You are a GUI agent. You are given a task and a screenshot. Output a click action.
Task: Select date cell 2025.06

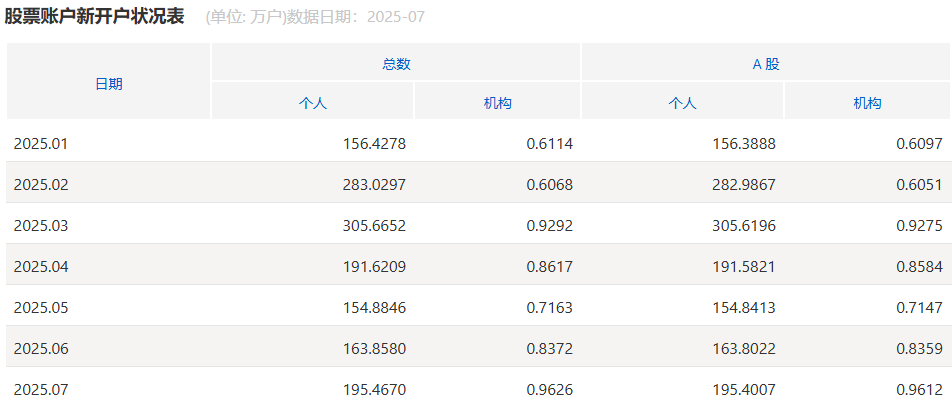[41, 348]
